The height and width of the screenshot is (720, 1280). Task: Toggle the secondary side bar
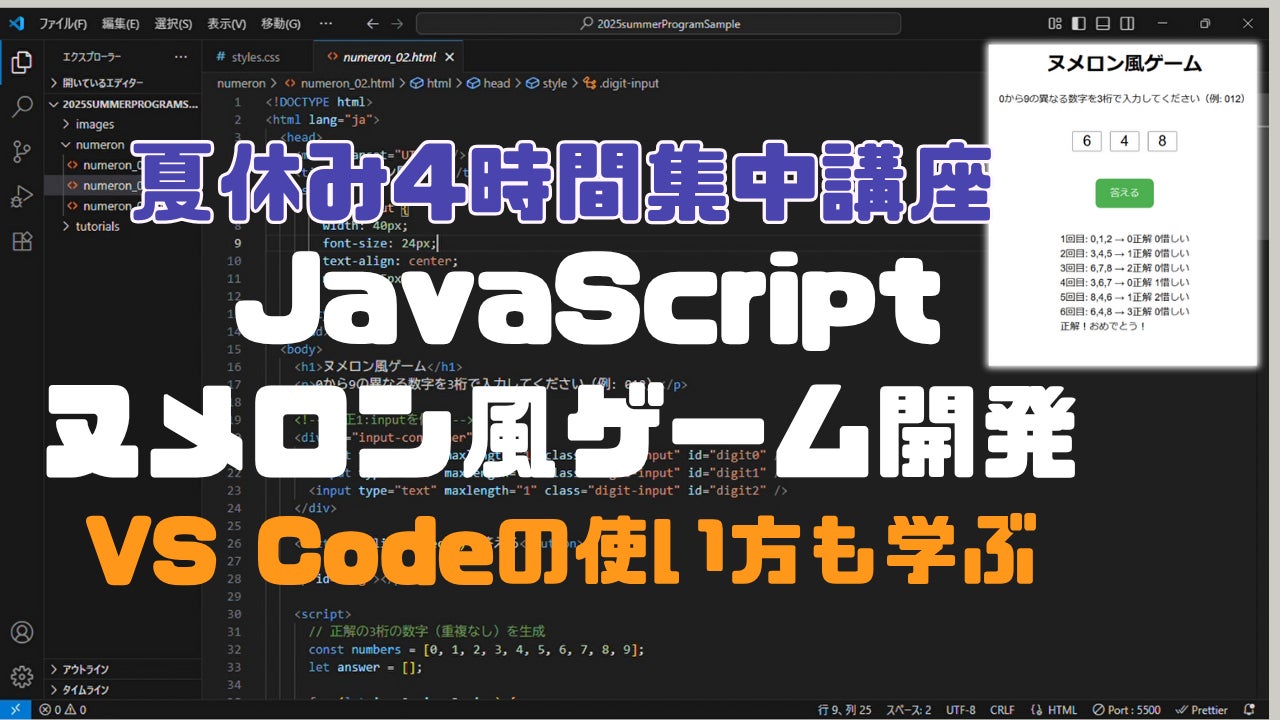[x=1127, y=23]
